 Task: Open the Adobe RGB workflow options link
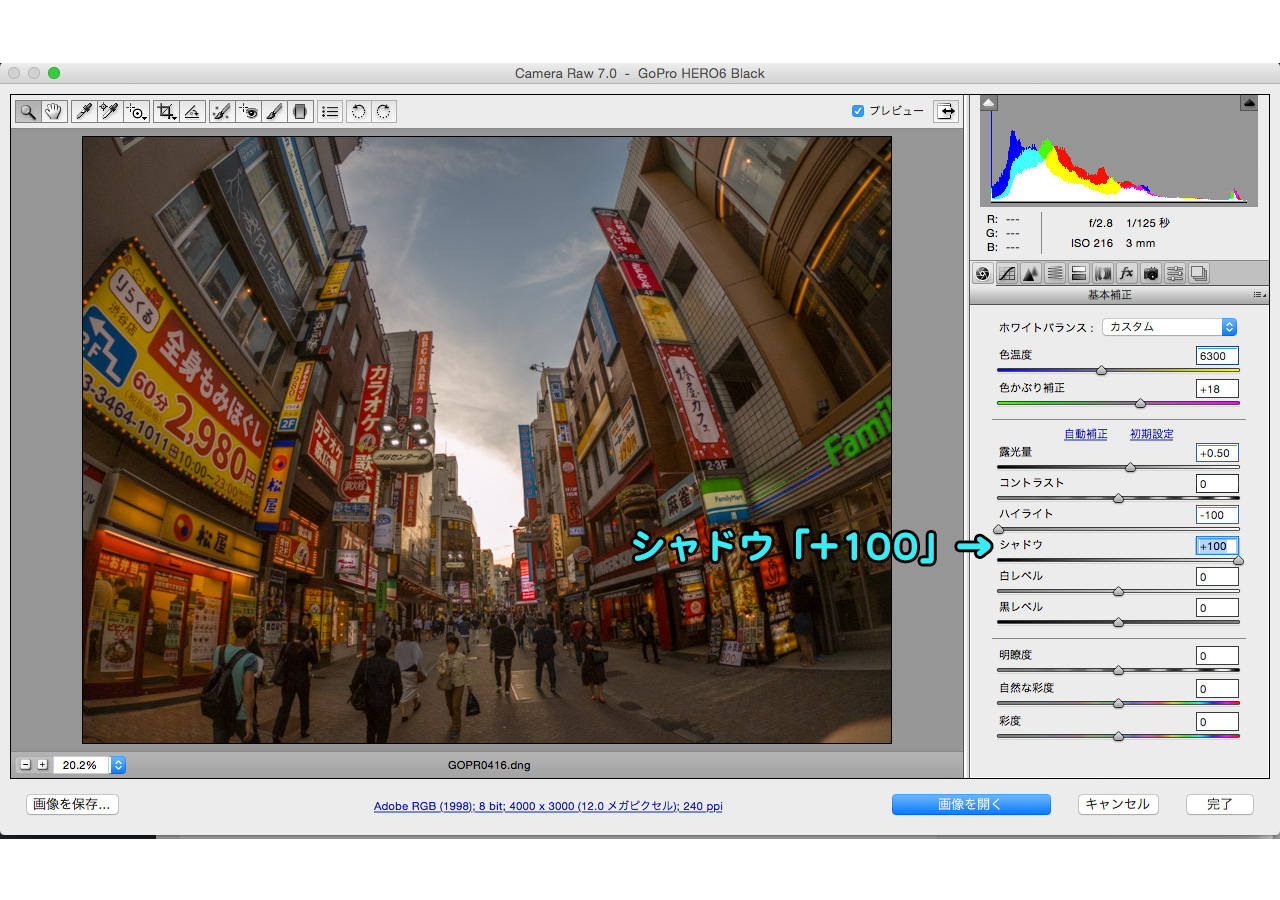tap(548, 806)
